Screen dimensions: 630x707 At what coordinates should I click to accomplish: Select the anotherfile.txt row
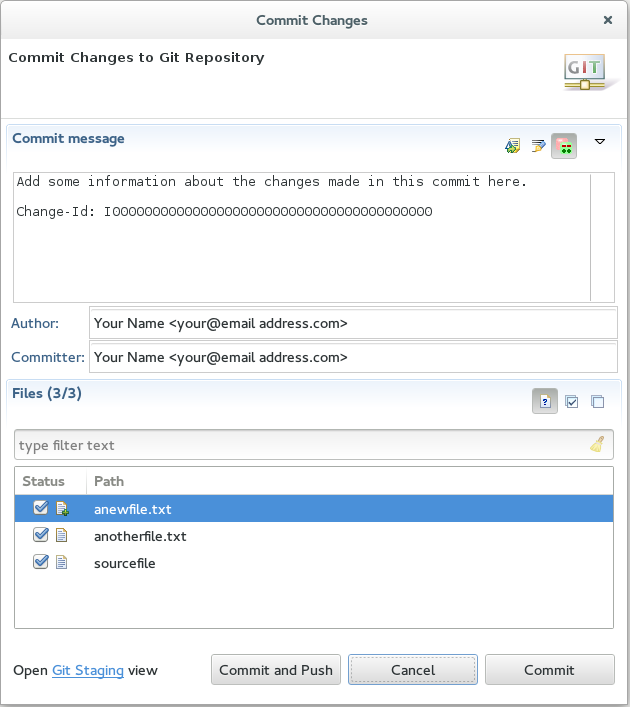(314, 536)
